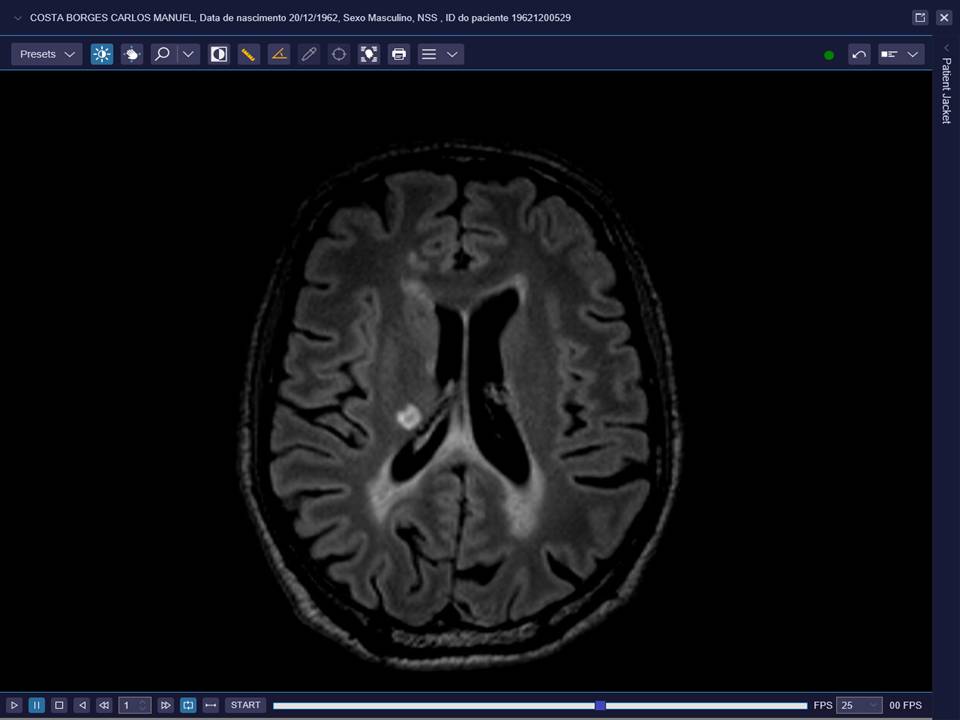Select the magnifier zoom tool
Image resolution: width=960 pixels, height=720 pixels.
click(x=162, y=54)
